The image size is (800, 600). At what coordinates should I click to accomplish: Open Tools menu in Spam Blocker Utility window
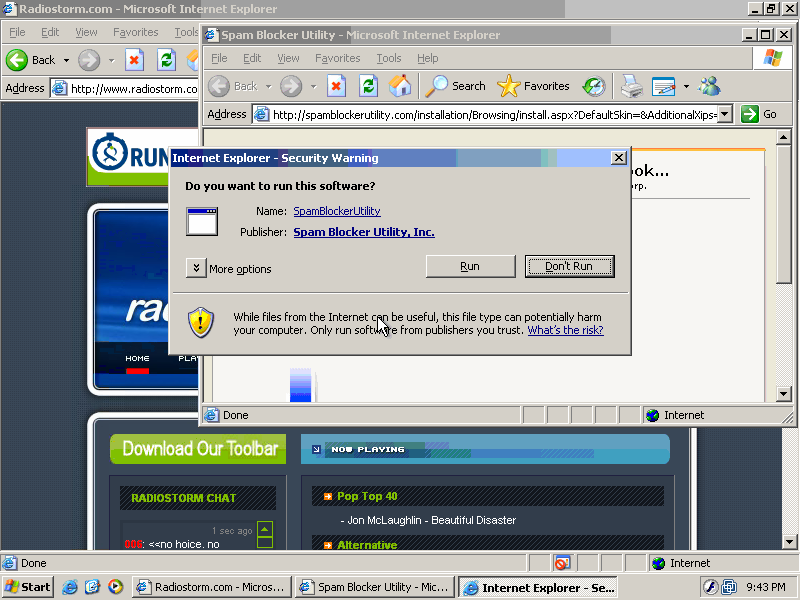point(389,58)
